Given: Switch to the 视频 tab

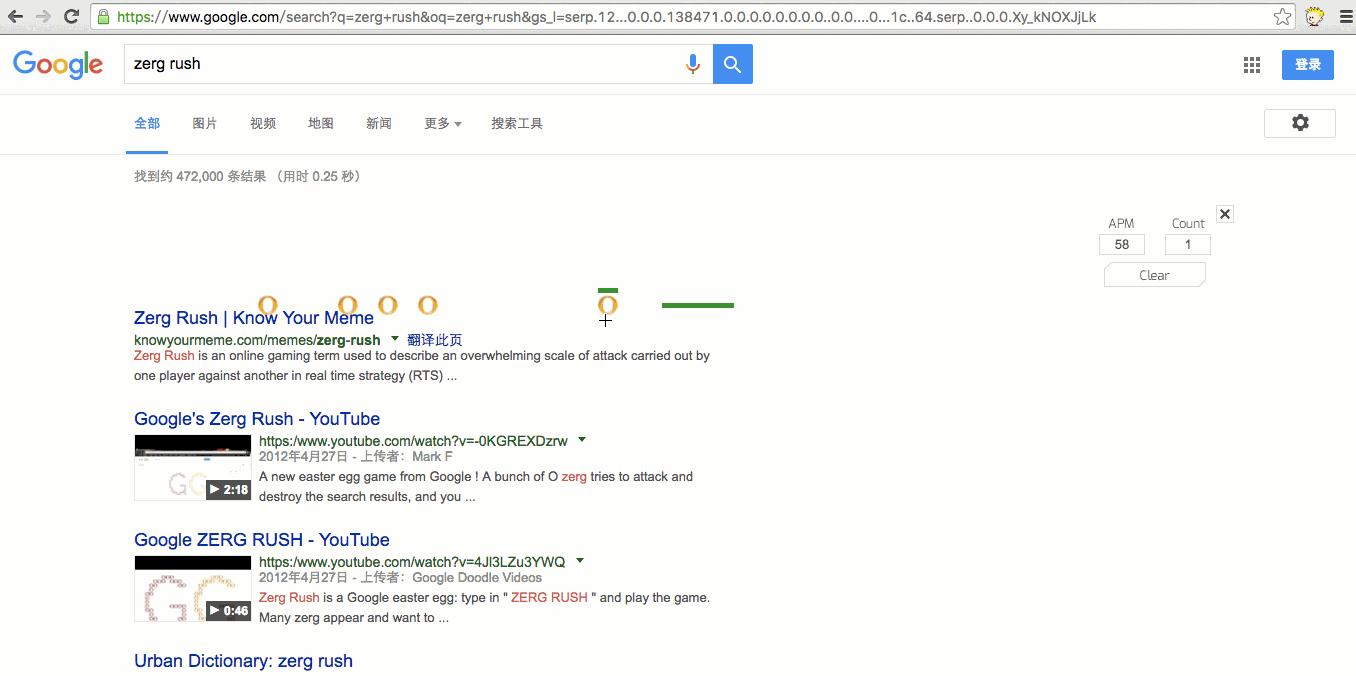Looking at the screenshot, I should (263, 124).
